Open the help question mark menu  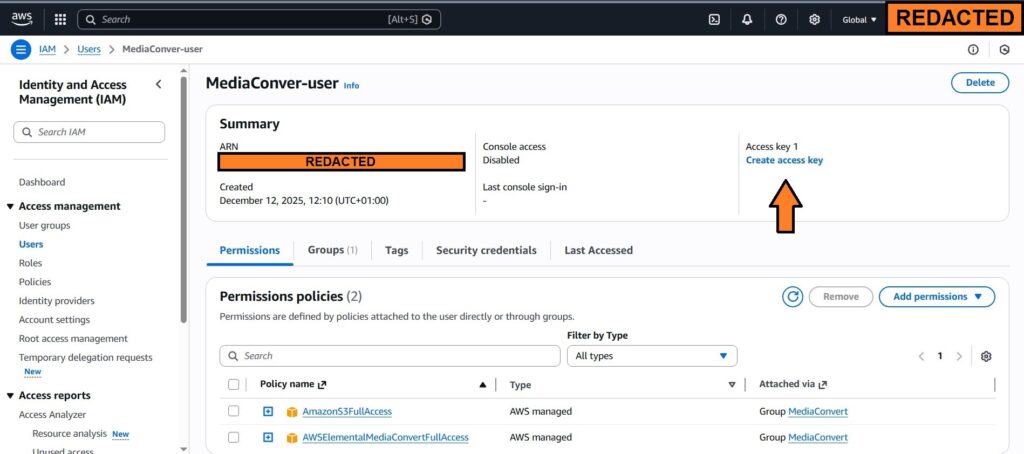coord(781,19)
